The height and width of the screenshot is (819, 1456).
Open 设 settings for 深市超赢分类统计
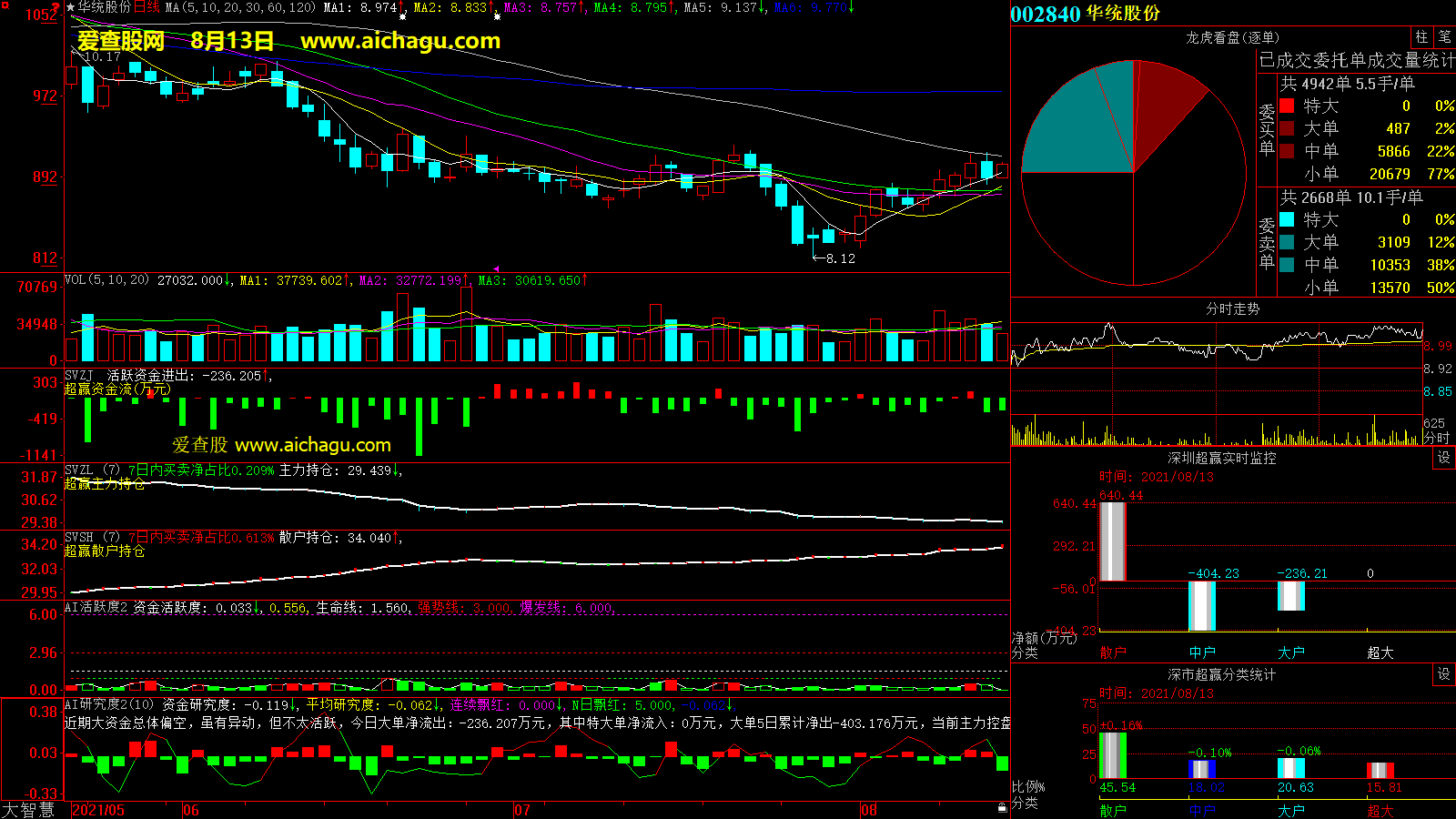point(1444,674)
